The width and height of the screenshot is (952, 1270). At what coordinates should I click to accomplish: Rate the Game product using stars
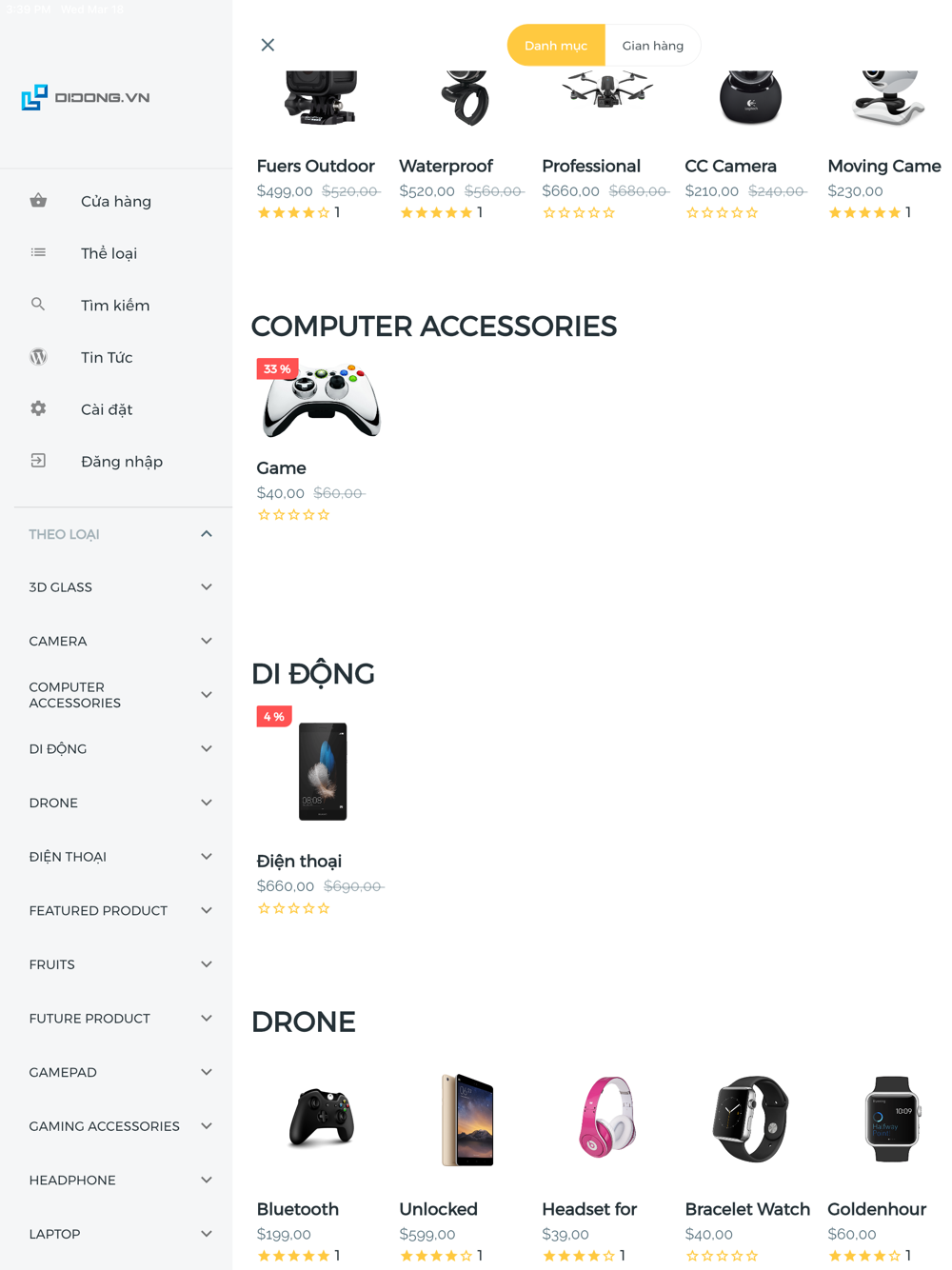click(x=293, y=515)
